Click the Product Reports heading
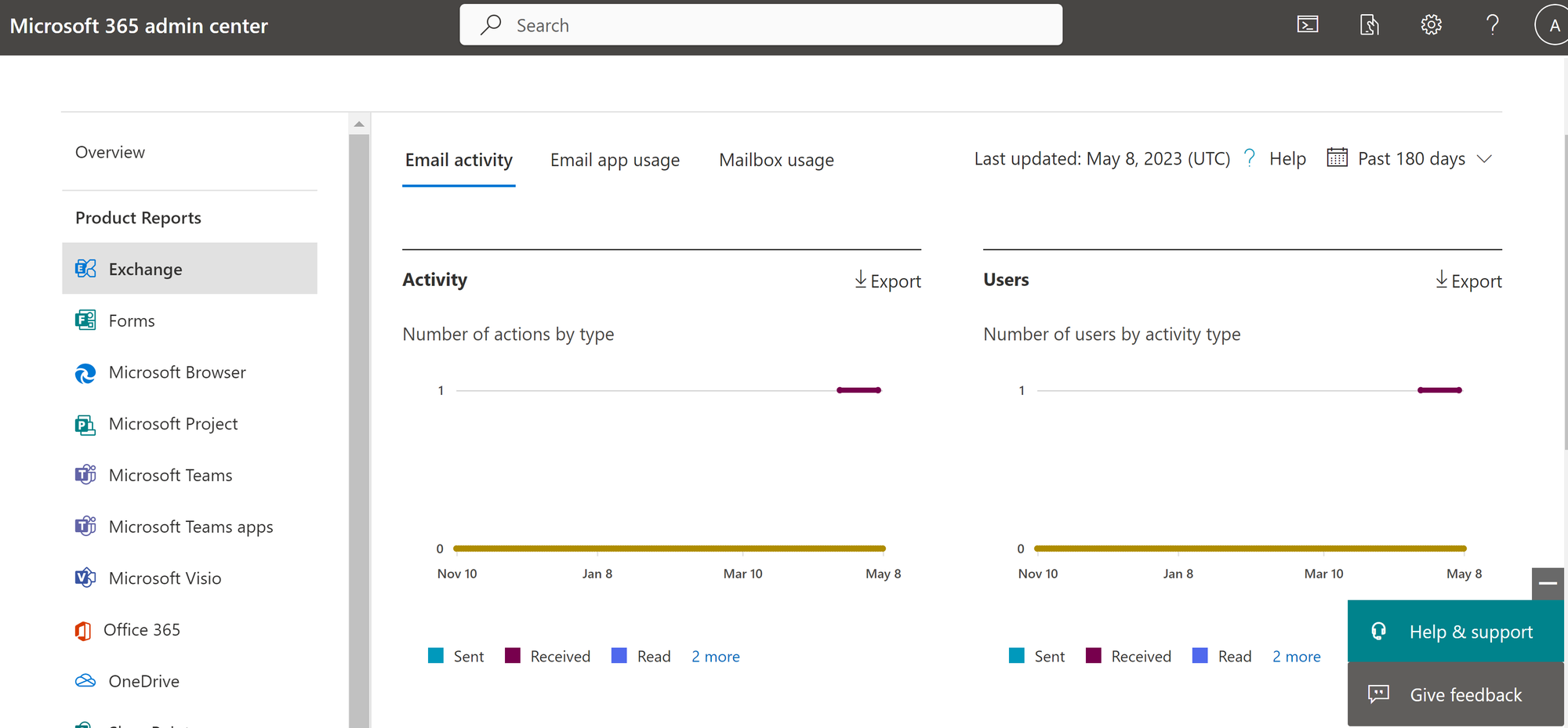The image size is (1568, 728). pyautogui.click(x=138, y=218)
